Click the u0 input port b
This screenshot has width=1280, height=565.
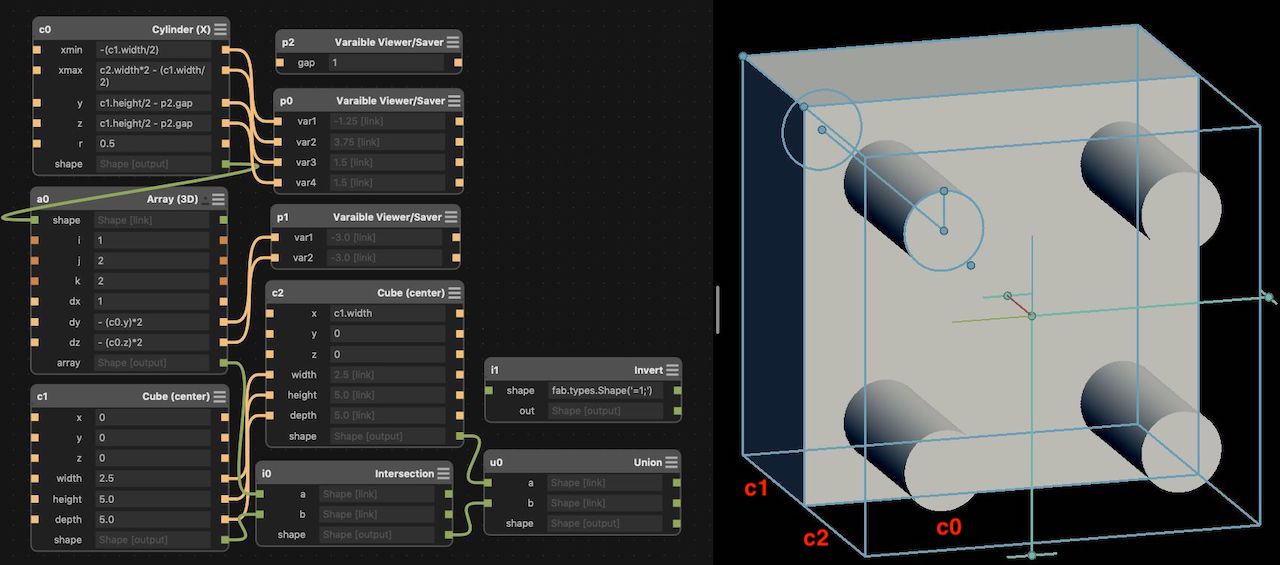coord(490,503)
